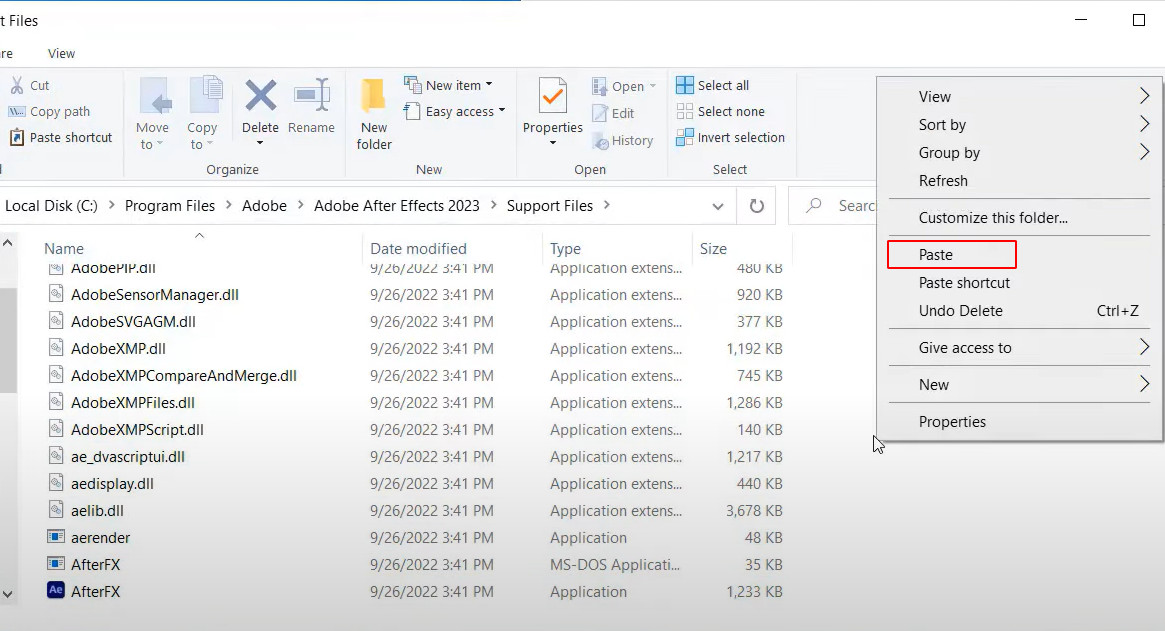Choose Paste from the context menu
Screen dimensions: 1165x631
(936, 255)
